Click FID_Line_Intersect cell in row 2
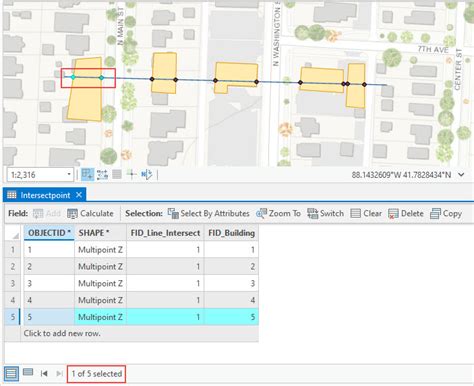The height and width of the screenshot is (386, 474). (x=165, y=266)
